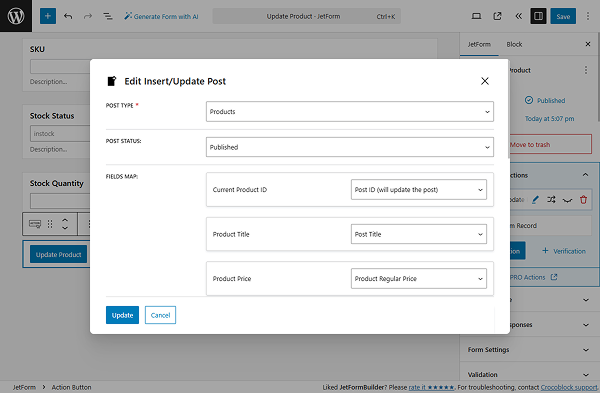Undo the last change

[68, 16]
